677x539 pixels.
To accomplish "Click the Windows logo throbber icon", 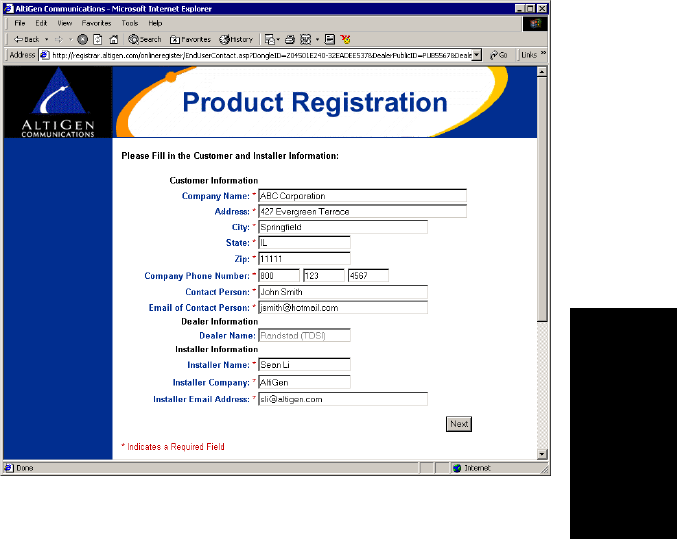I will (535, 24).
